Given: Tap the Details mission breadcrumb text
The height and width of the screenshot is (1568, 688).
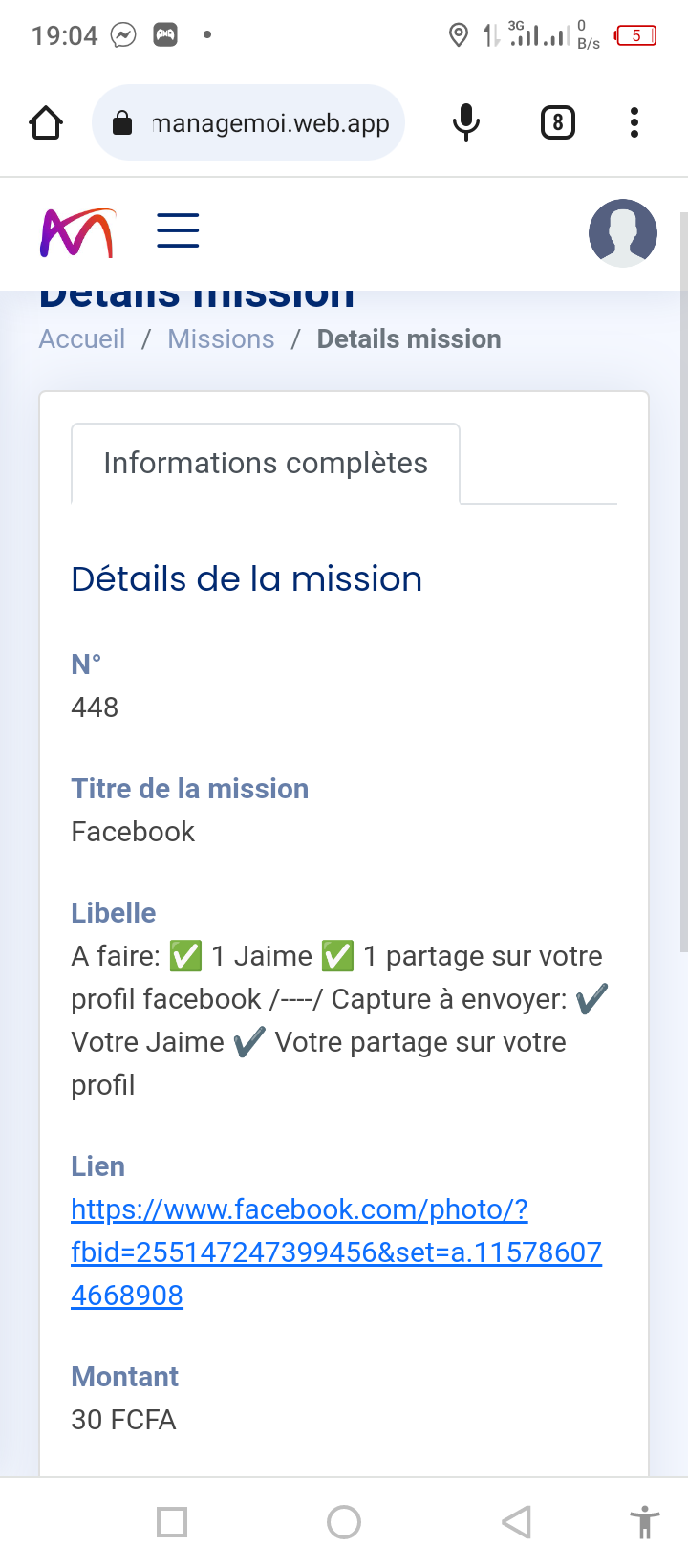Looking at the screenshot, I should tap(409, 339).
